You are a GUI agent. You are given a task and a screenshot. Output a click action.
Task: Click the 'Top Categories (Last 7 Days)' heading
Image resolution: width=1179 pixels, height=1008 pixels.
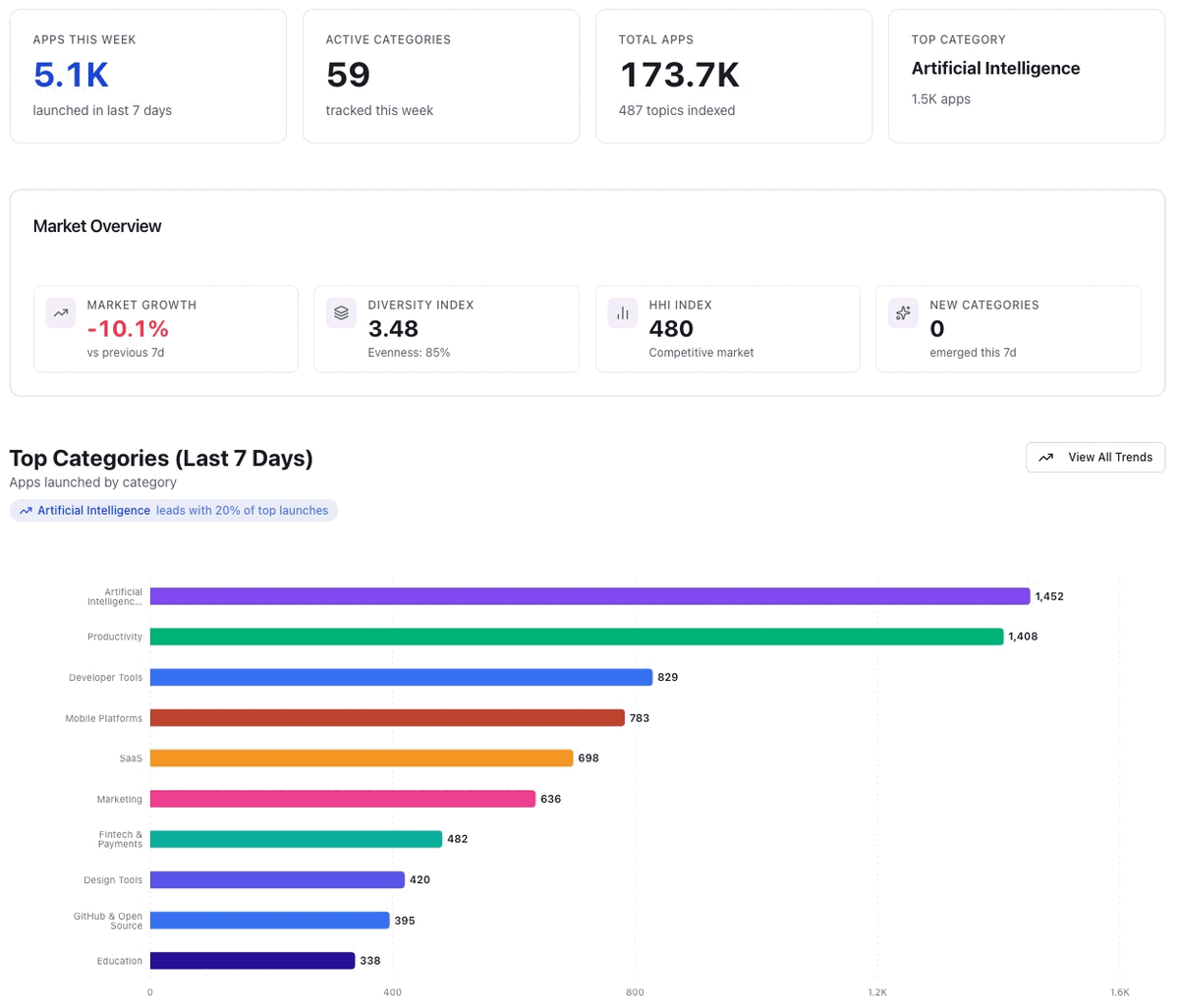click(161, 458)
